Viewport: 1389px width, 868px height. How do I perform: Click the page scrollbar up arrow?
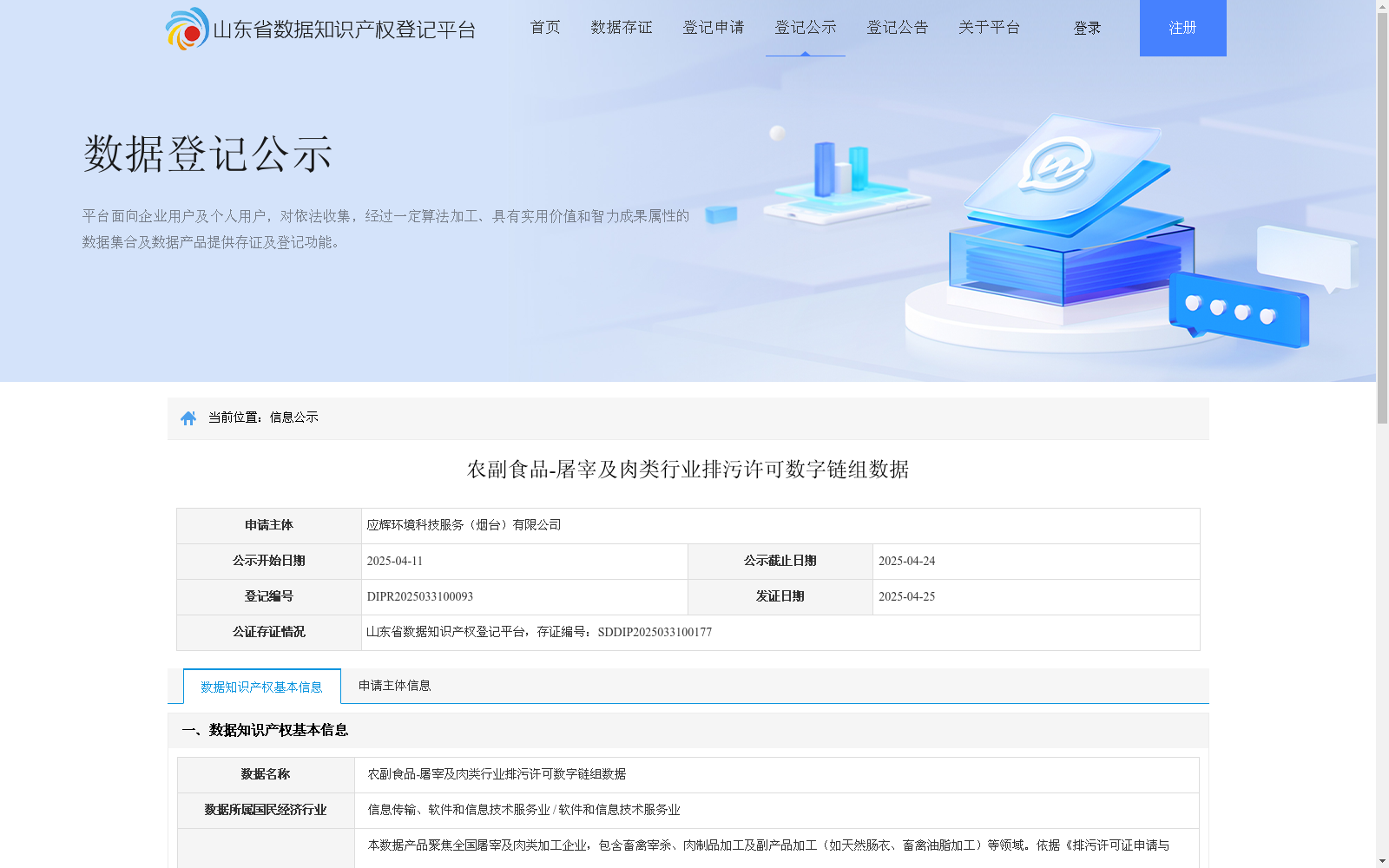(x=1382, y=6)
